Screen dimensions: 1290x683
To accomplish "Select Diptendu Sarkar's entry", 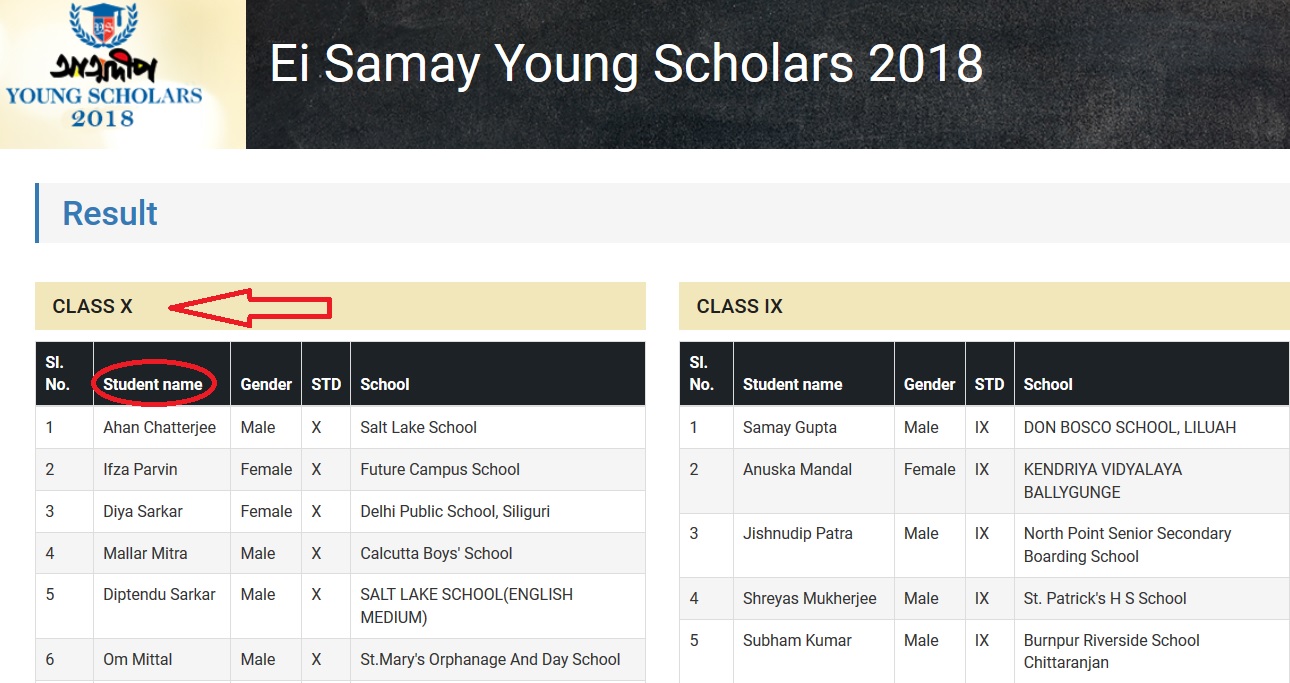I will coord(159,594).
